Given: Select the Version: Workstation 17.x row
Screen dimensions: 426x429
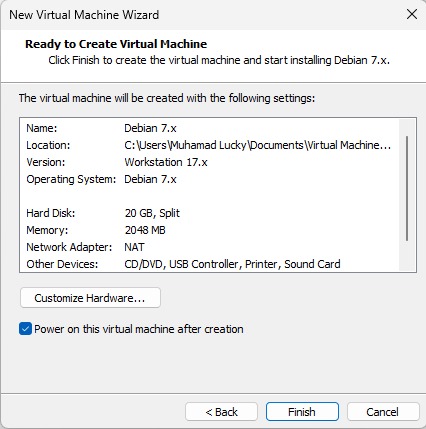Looking at the screenshot, I should (x=209, y=162).
